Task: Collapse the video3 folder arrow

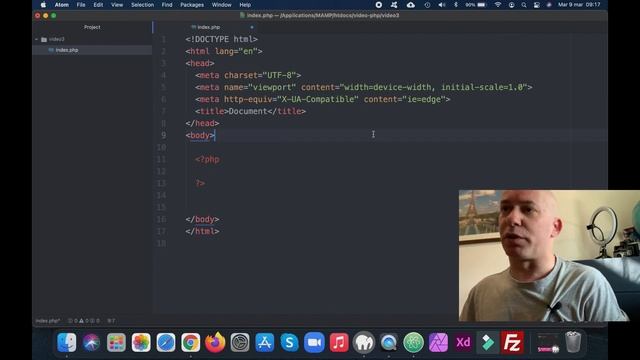Action: (x=37, y=40)
